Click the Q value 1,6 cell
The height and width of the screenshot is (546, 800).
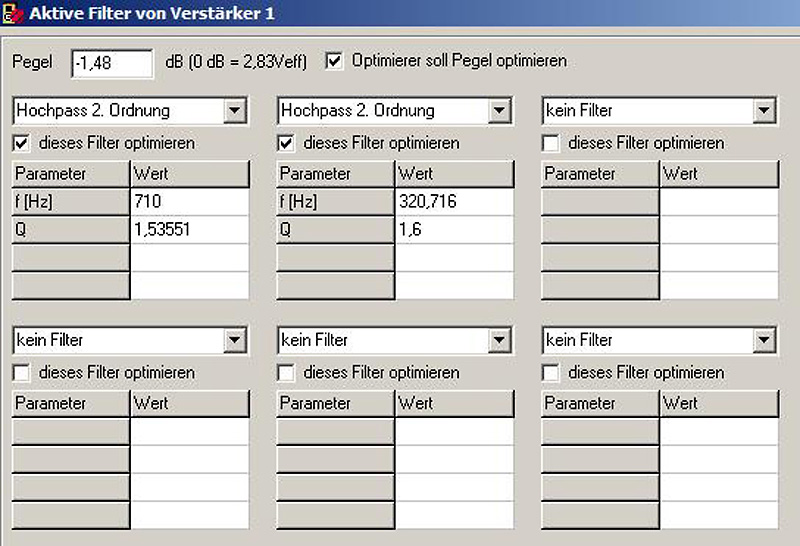pyautogui.click(x=453, y=229)
